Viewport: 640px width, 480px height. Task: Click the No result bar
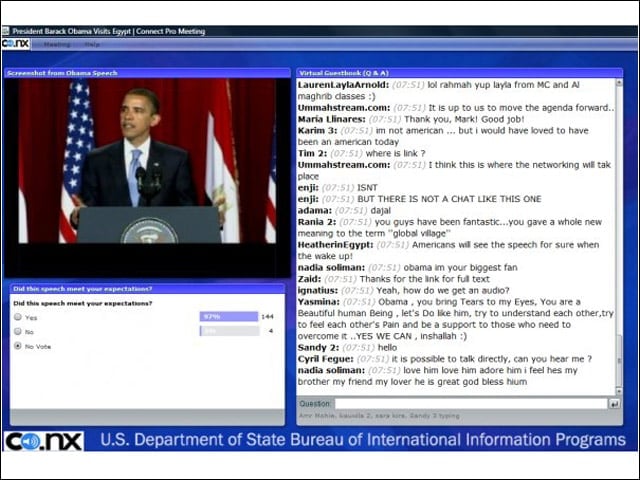229,331
